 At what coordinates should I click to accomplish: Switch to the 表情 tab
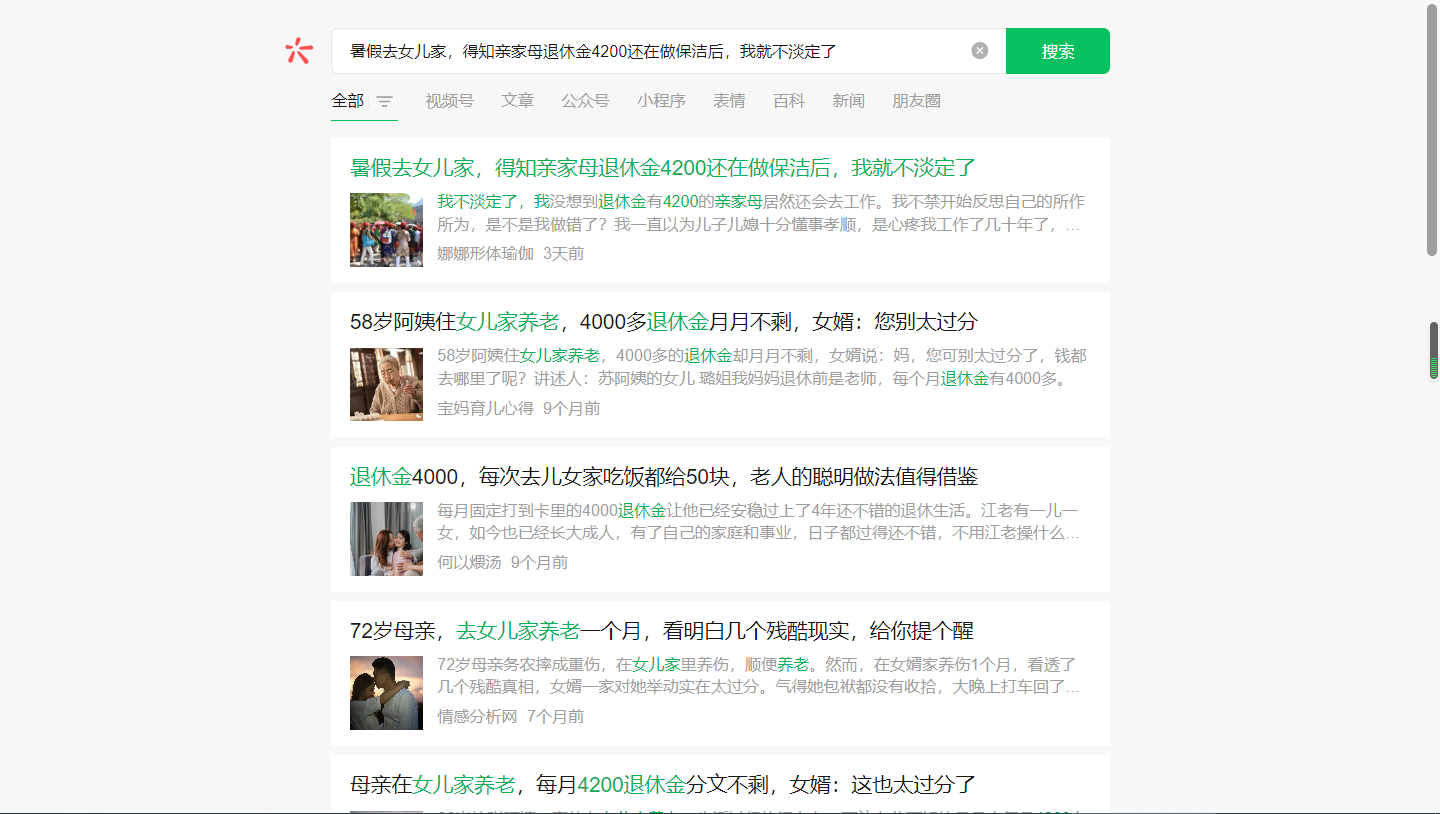pyautogui.click(x=729, y=101)
